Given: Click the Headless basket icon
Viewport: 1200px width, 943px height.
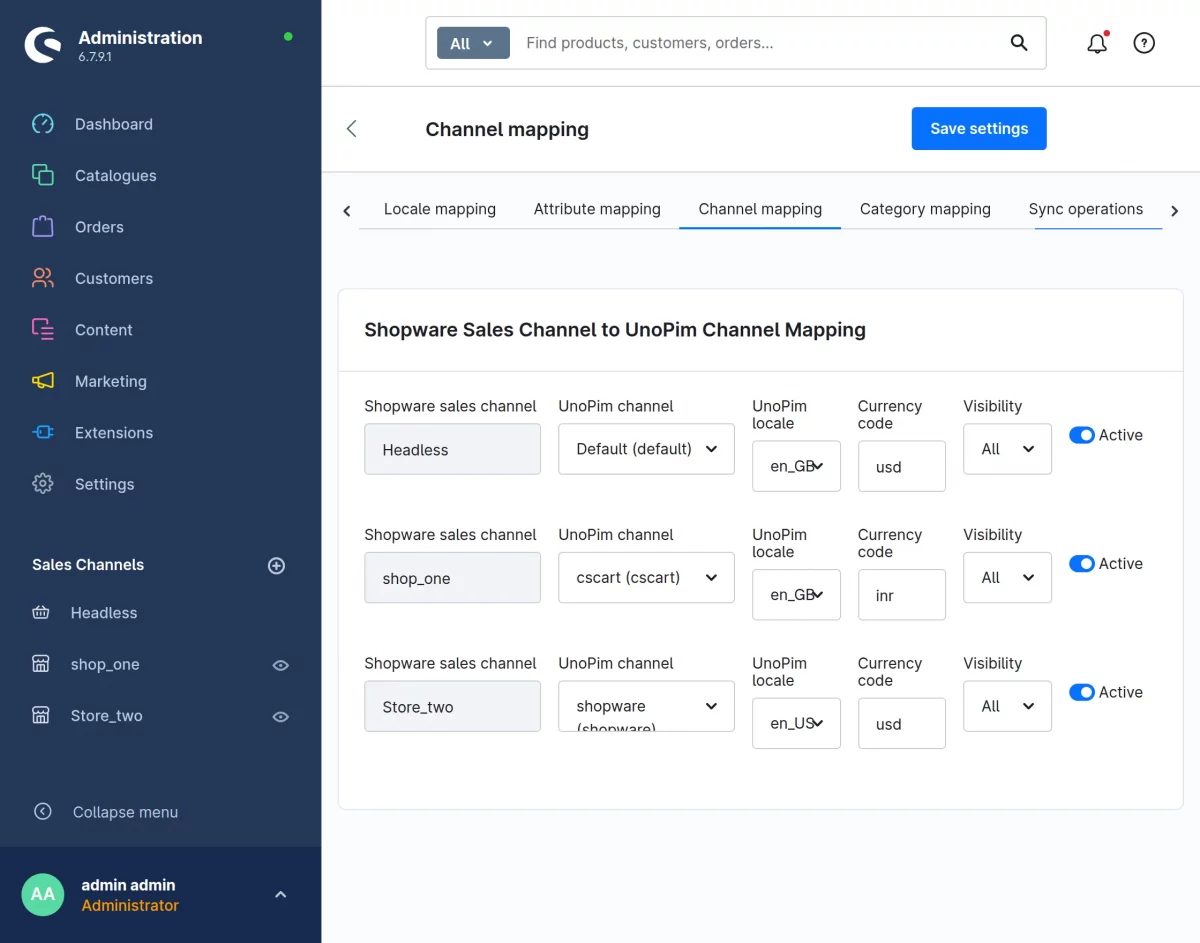Looking at the screenshot, I should coord(41,613).
